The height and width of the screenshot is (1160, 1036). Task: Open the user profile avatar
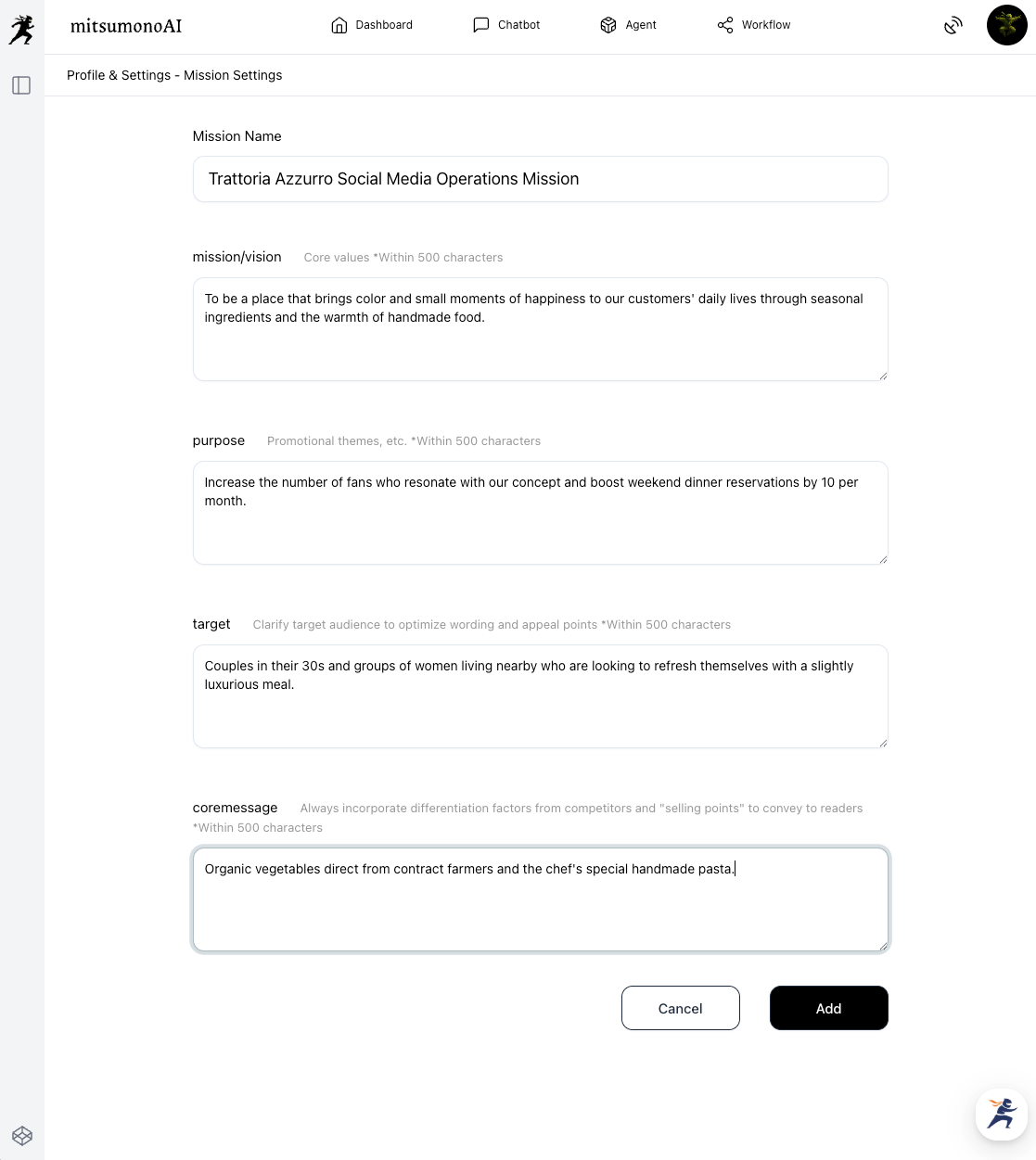pyautogui.click(x=1006, y=25)
